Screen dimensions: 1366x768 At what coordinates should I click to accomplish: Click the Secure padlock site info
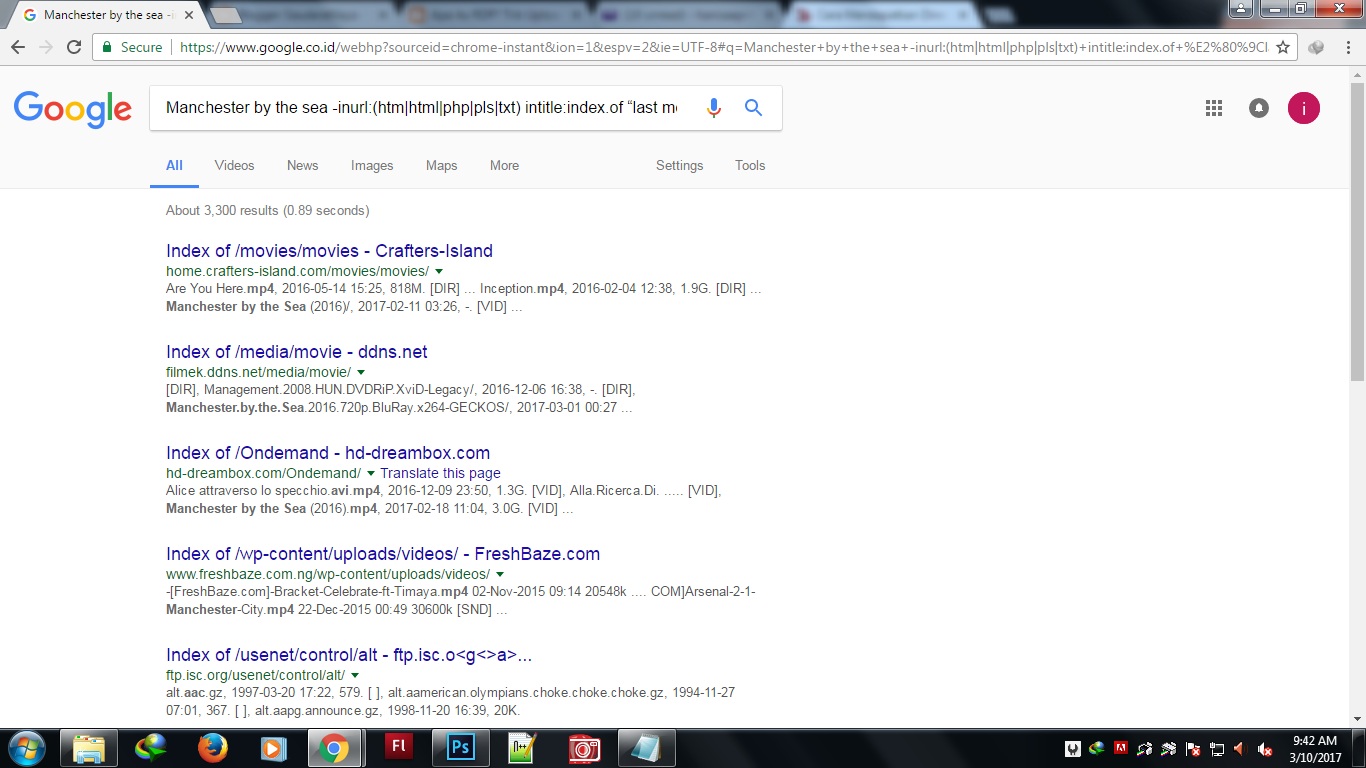point(131,47)
